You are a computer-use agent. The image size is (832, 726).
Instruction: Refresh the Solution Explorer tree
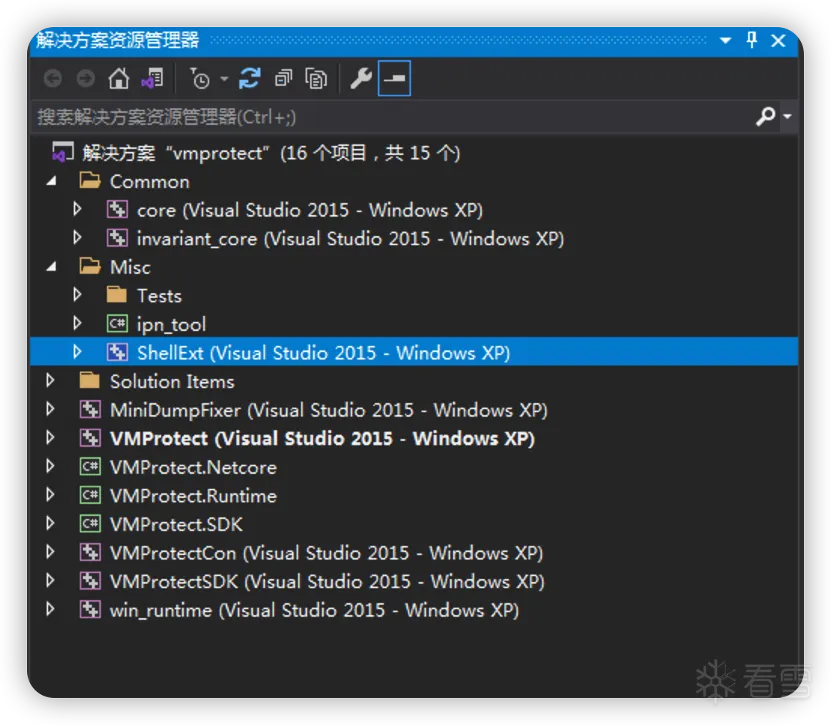tap(249, 79)
